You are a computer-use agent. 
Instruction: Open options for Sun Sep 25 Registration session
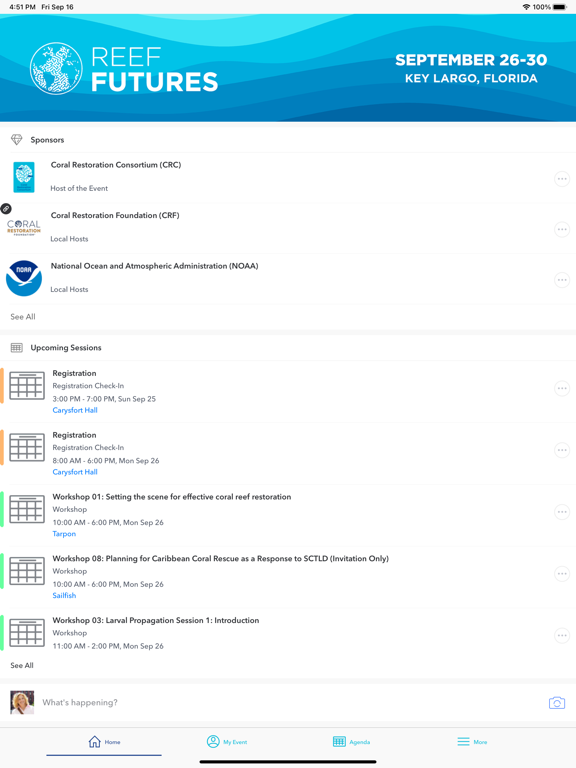562,388
